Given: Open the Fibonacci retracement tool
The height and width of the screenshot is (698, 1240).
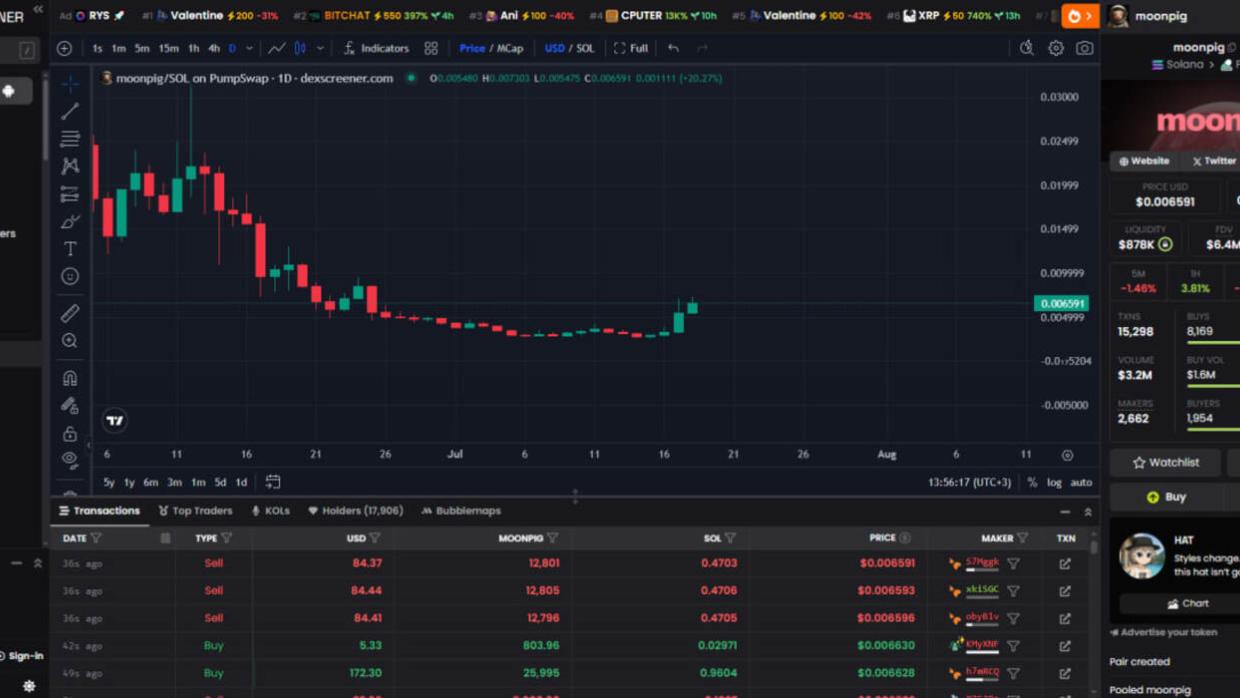Looking at the screenshot, I should [x=70, y=139].
